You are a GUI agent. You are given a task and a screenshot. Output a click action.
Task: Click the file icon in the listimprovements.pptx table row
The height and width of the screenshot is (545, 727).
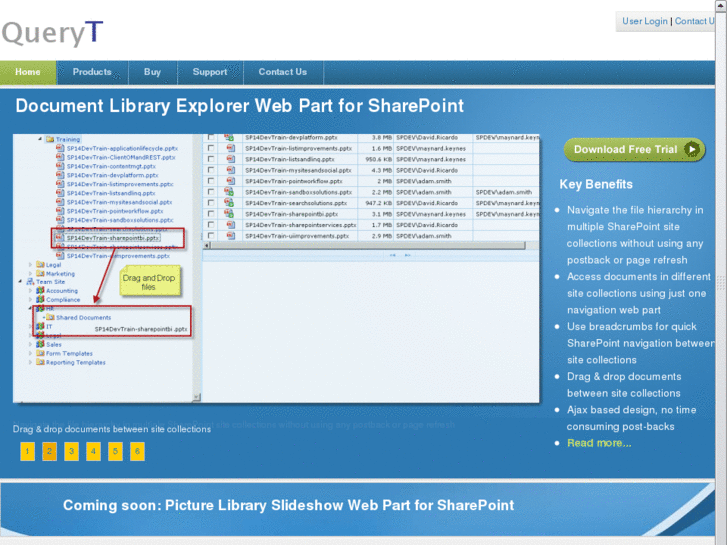coord(230,148)
